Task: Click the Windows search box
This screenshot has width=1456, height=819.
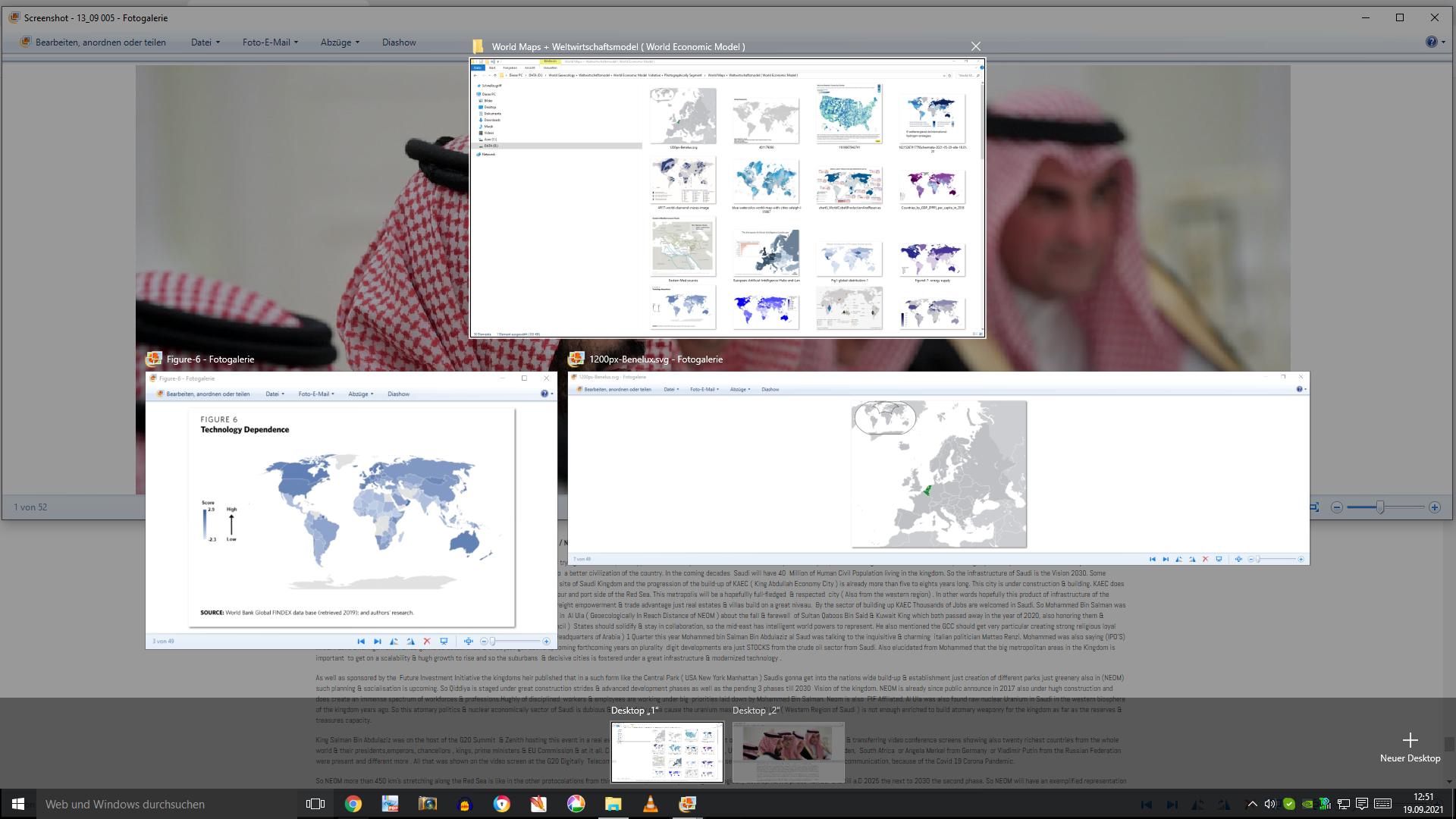Action: pyautogui.click(x=167, y=804)
